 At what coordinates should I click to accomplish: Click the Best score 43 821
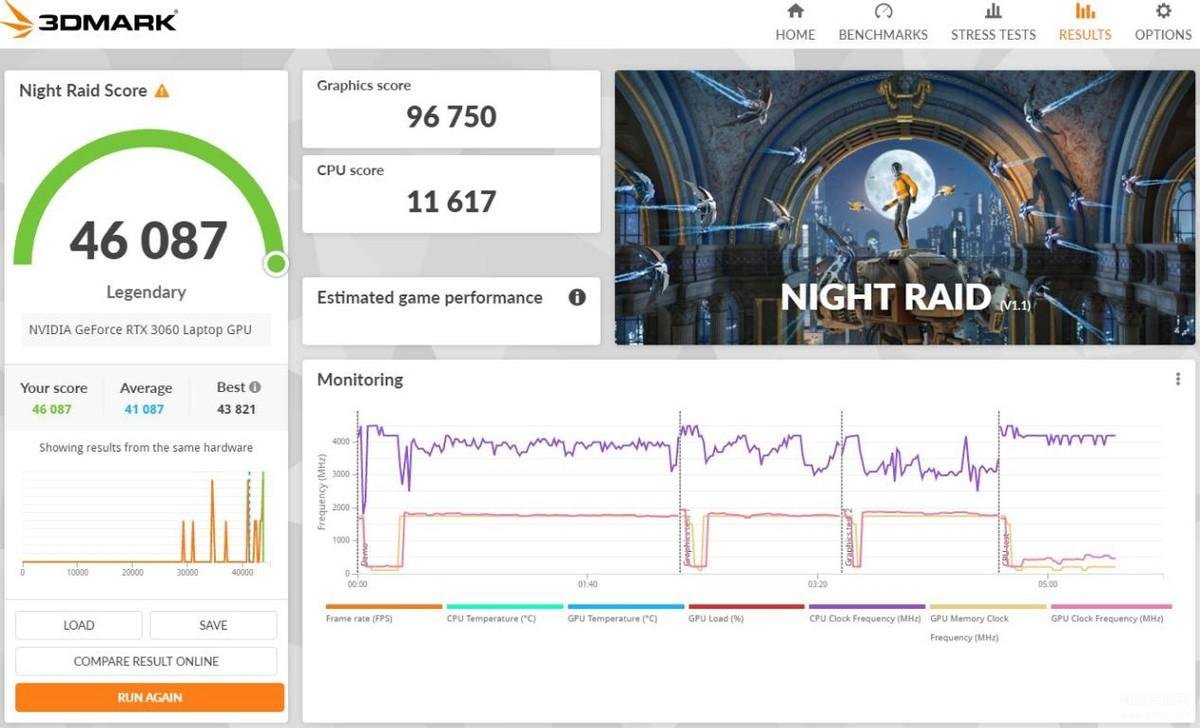point(238,409)
